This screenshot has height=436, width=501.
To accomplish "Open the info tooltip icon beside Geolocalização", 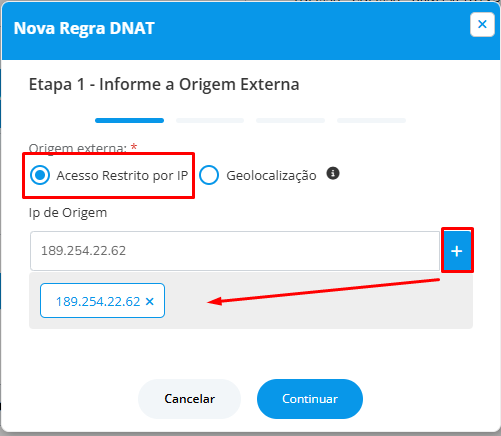I will tap(333, 173).
